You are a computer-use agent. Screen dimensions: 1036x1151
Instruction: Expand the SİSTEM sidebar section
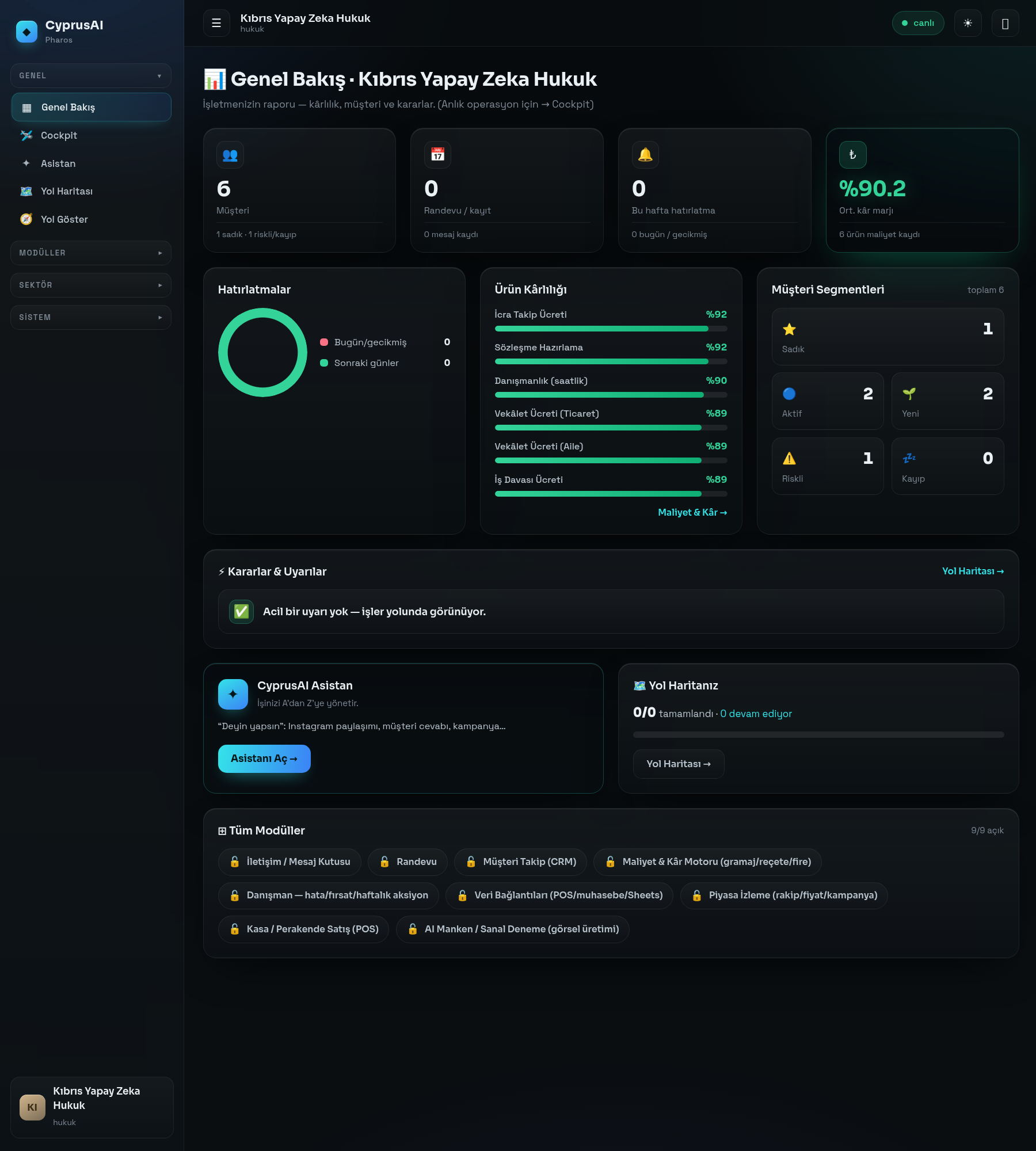click(91, 317)
